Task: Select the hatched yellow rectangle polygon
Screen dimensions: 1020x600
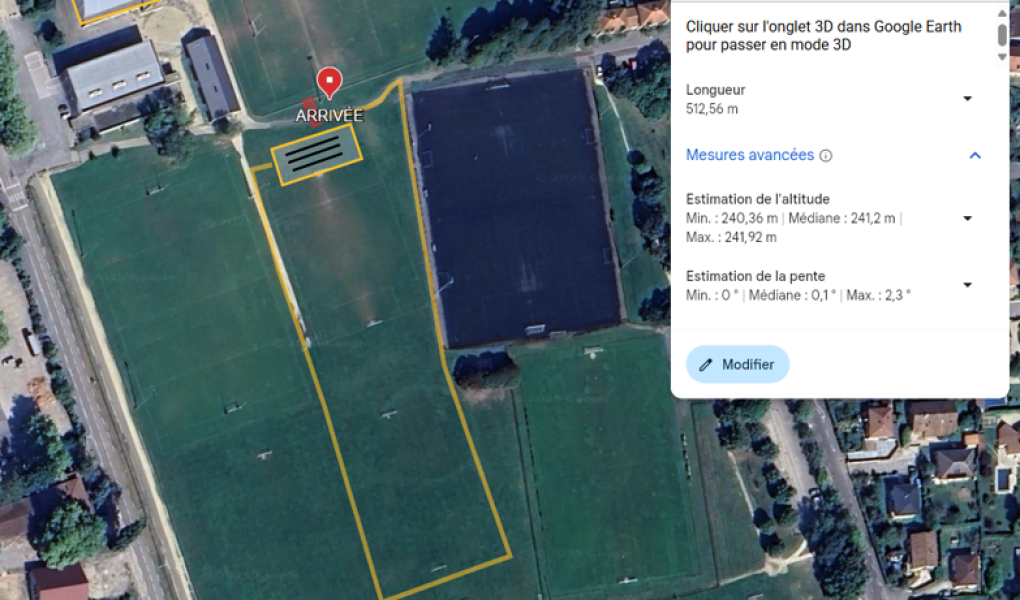Action: click(x=317, y=154)
